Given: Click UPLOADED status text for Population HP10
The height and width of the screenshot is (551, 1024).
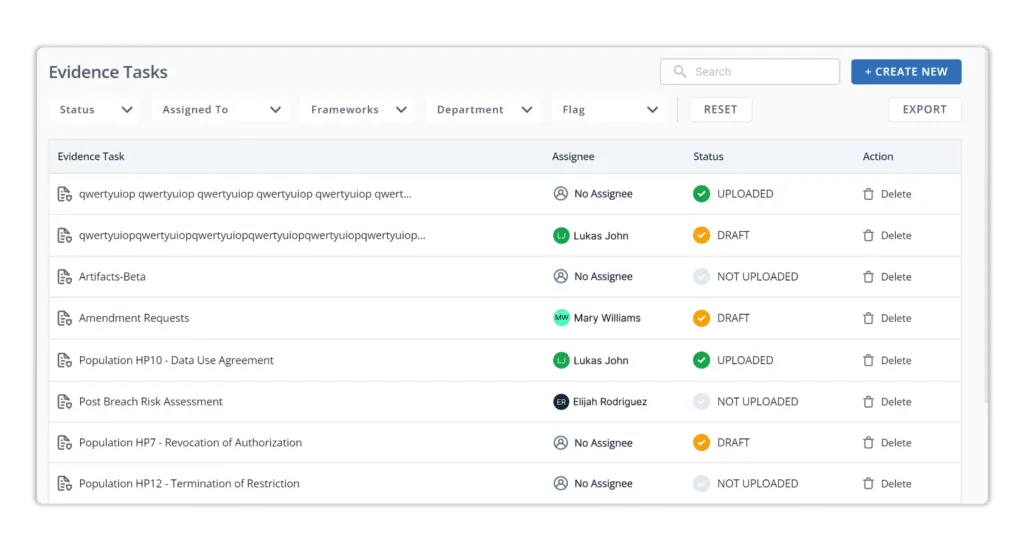Looking at the screenshot, I should point(745,360).
